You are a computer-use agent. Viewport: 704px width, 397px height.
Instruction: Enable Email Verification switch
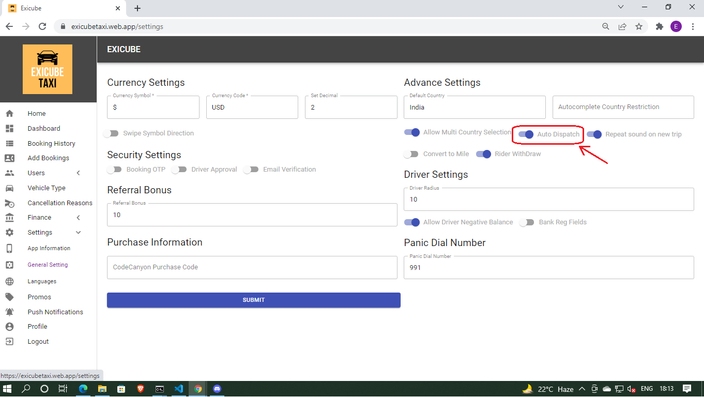251,169
